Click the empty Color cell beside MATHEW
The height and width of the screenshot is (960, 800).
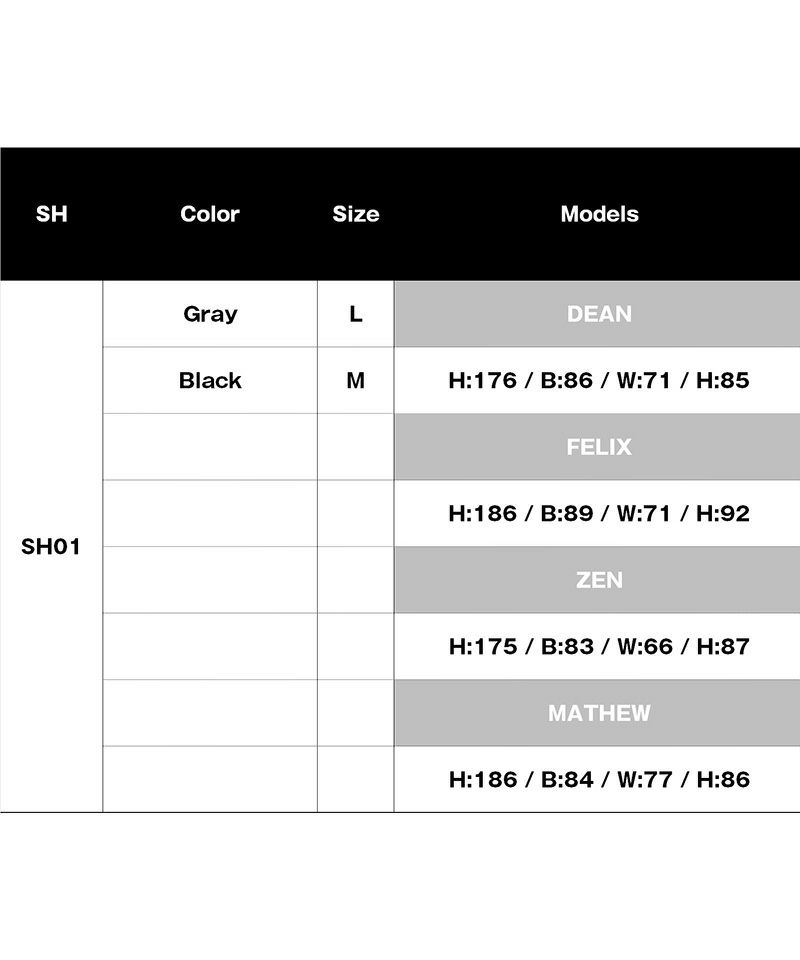210,713
